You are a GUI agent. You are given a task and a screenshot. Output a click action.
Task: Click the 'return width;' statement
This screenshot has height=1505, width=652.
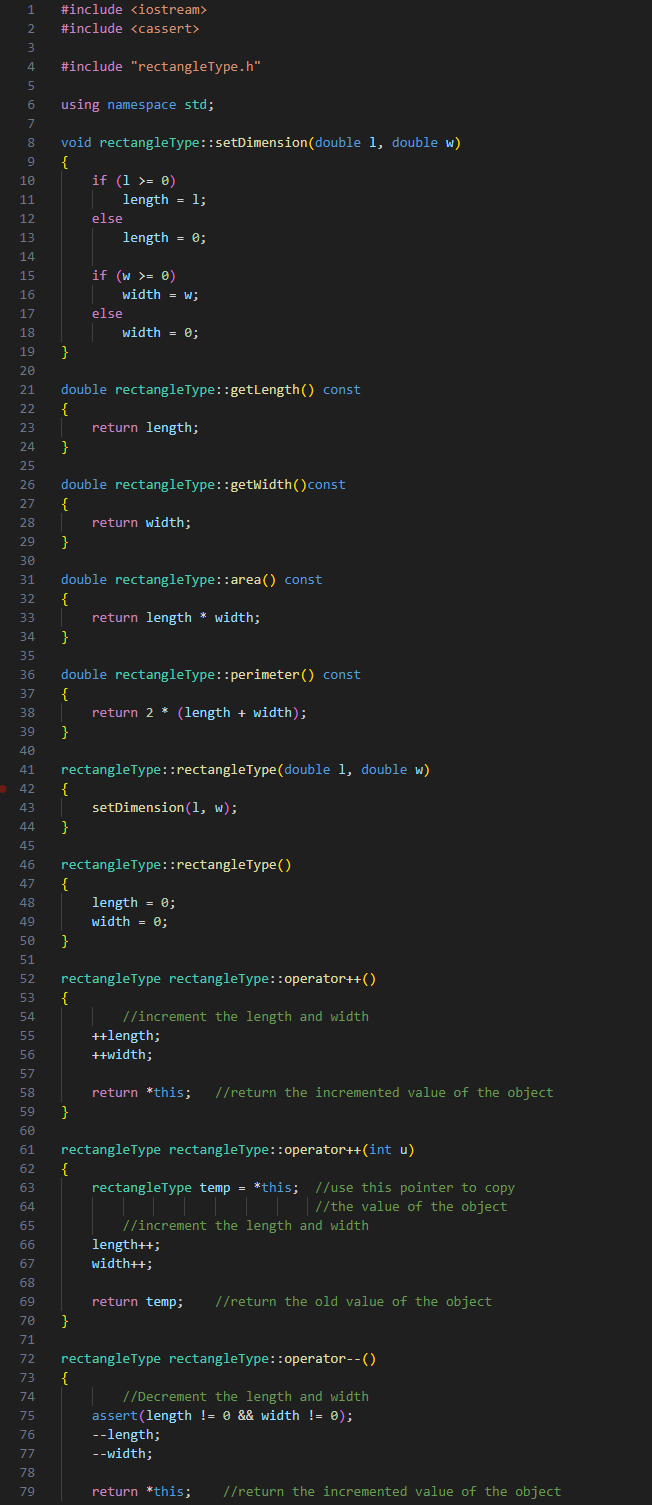[x=142, y=522]
